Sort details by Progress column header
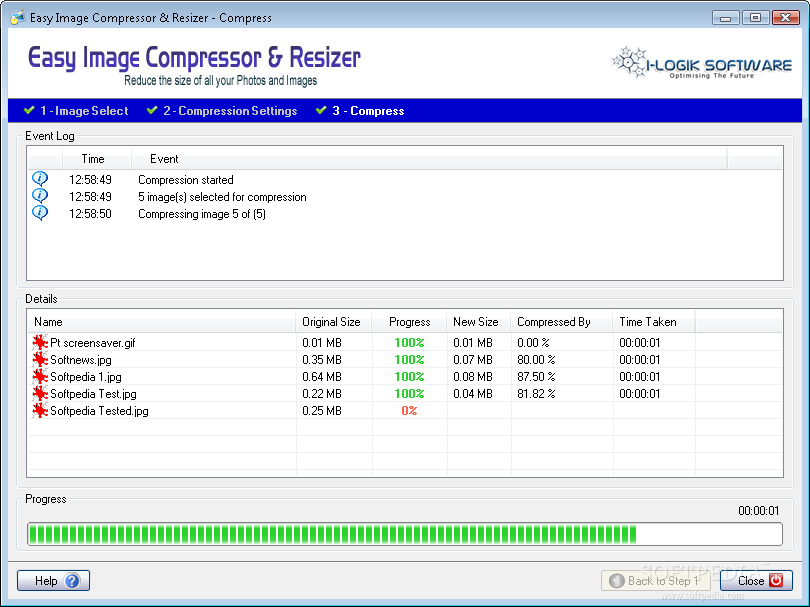 (409, 322)
